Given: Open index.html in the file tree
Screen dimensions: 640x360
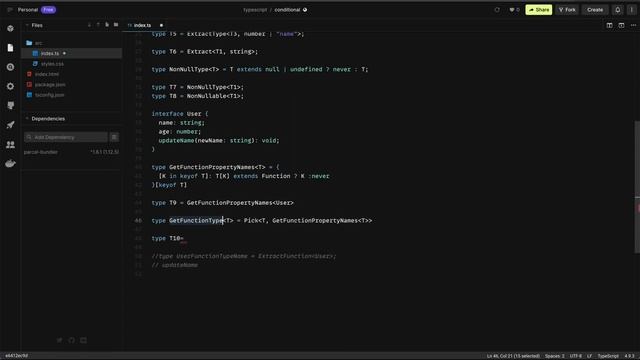Looking at the screenshot, I should click(x=47, y=74).
